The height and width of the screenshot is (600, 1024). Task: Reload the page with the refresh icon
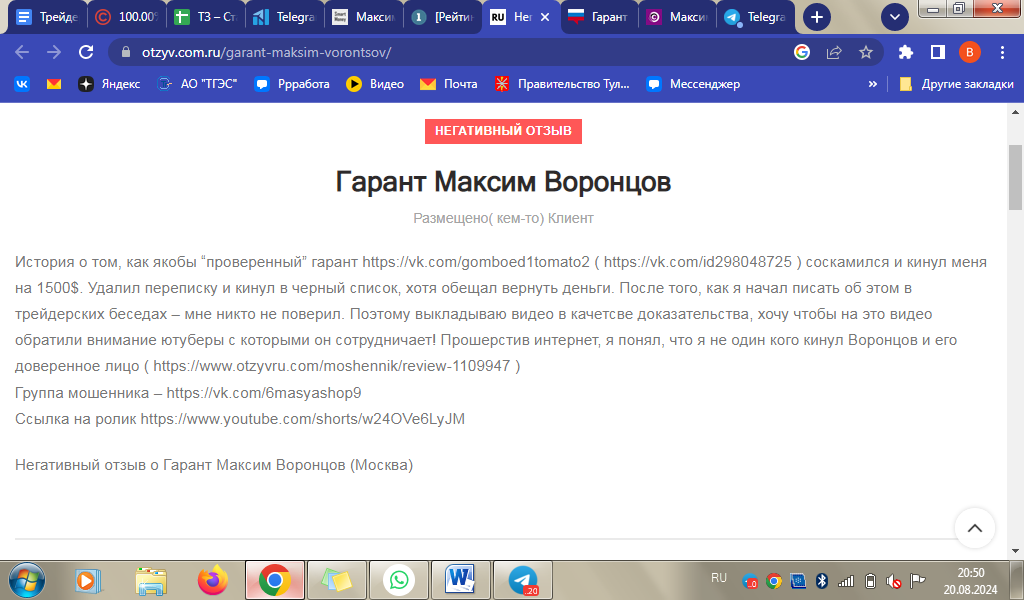point(86,52)
